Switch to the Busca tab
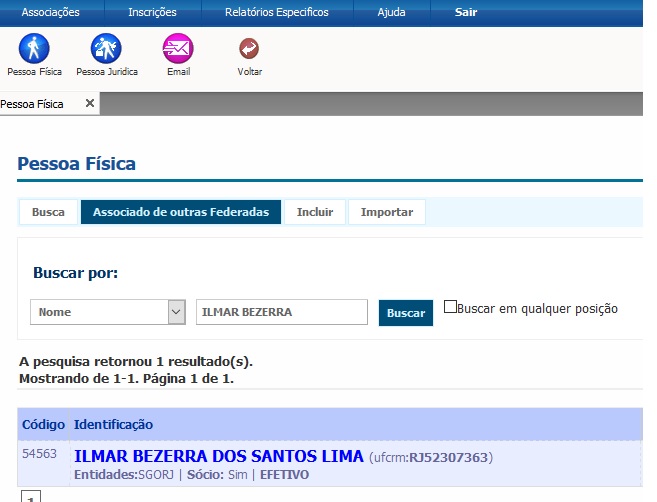Viewport: 657px width, 502px height. [48, 212]
